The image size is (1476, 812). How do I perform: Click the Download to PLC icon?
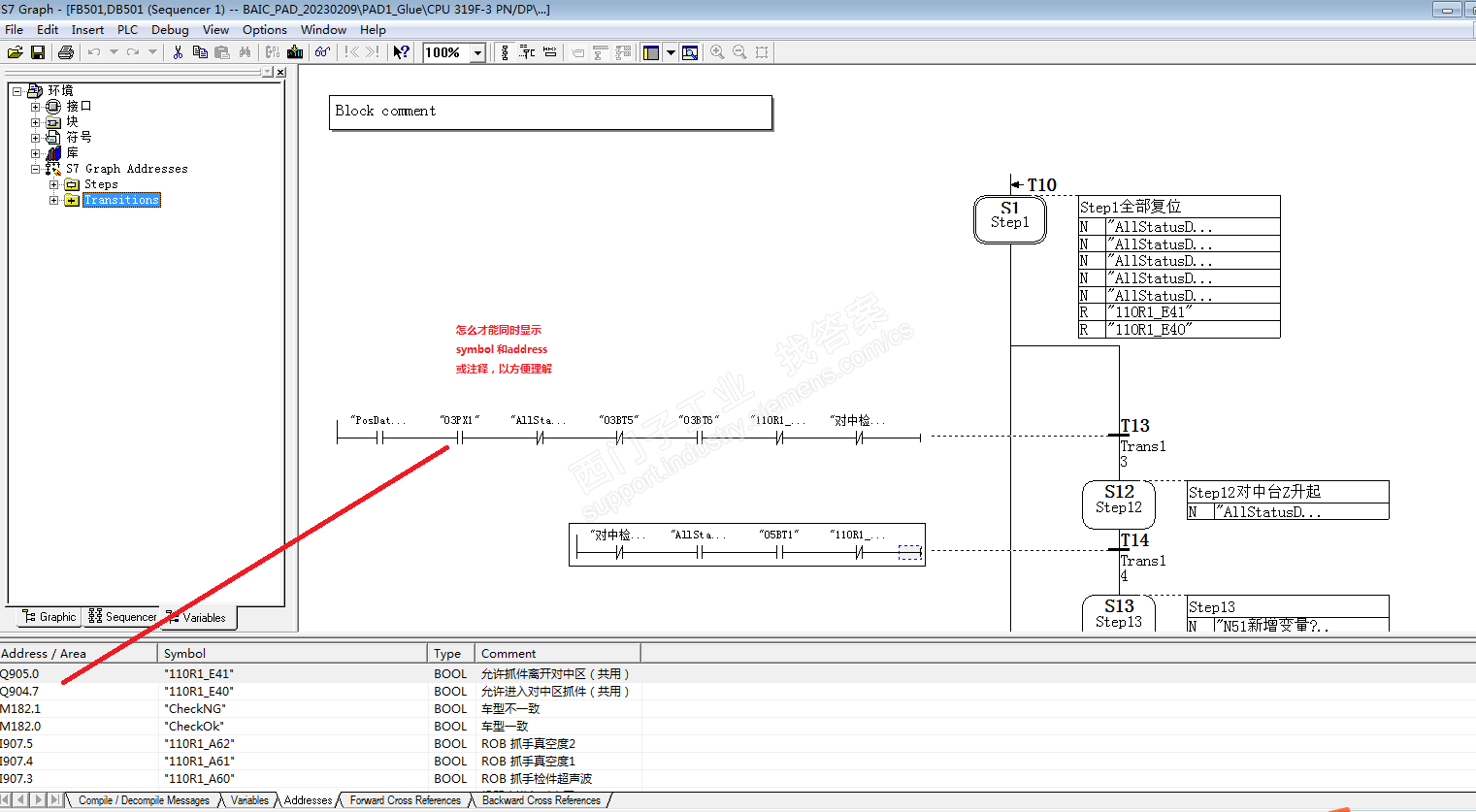[295, 52]
